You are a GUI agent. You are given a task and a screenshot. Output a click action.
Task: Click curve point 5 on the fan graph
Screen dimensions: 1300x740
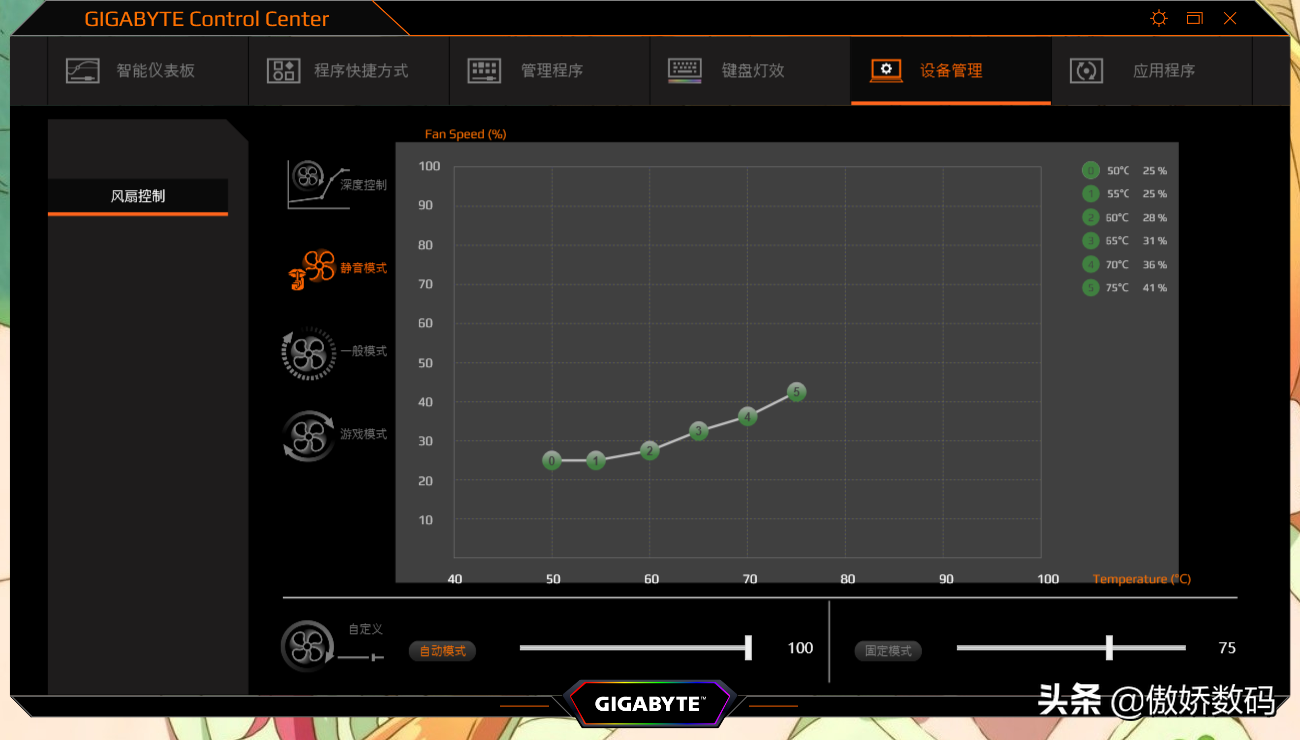coord(796,393)
